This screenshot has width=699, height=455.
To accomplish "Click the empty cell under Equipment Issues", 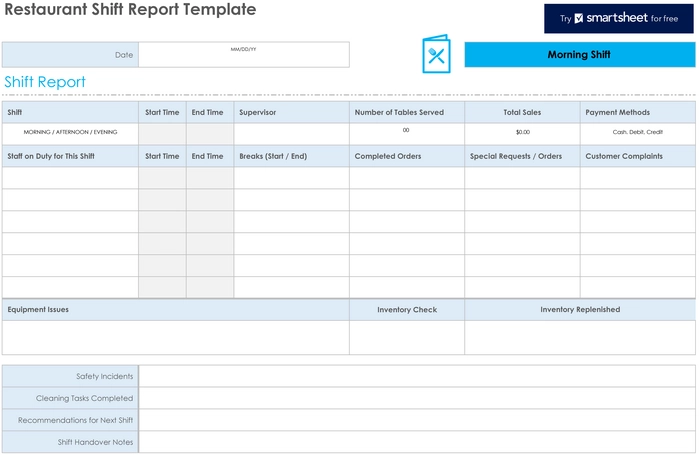I will pos(176,338).
